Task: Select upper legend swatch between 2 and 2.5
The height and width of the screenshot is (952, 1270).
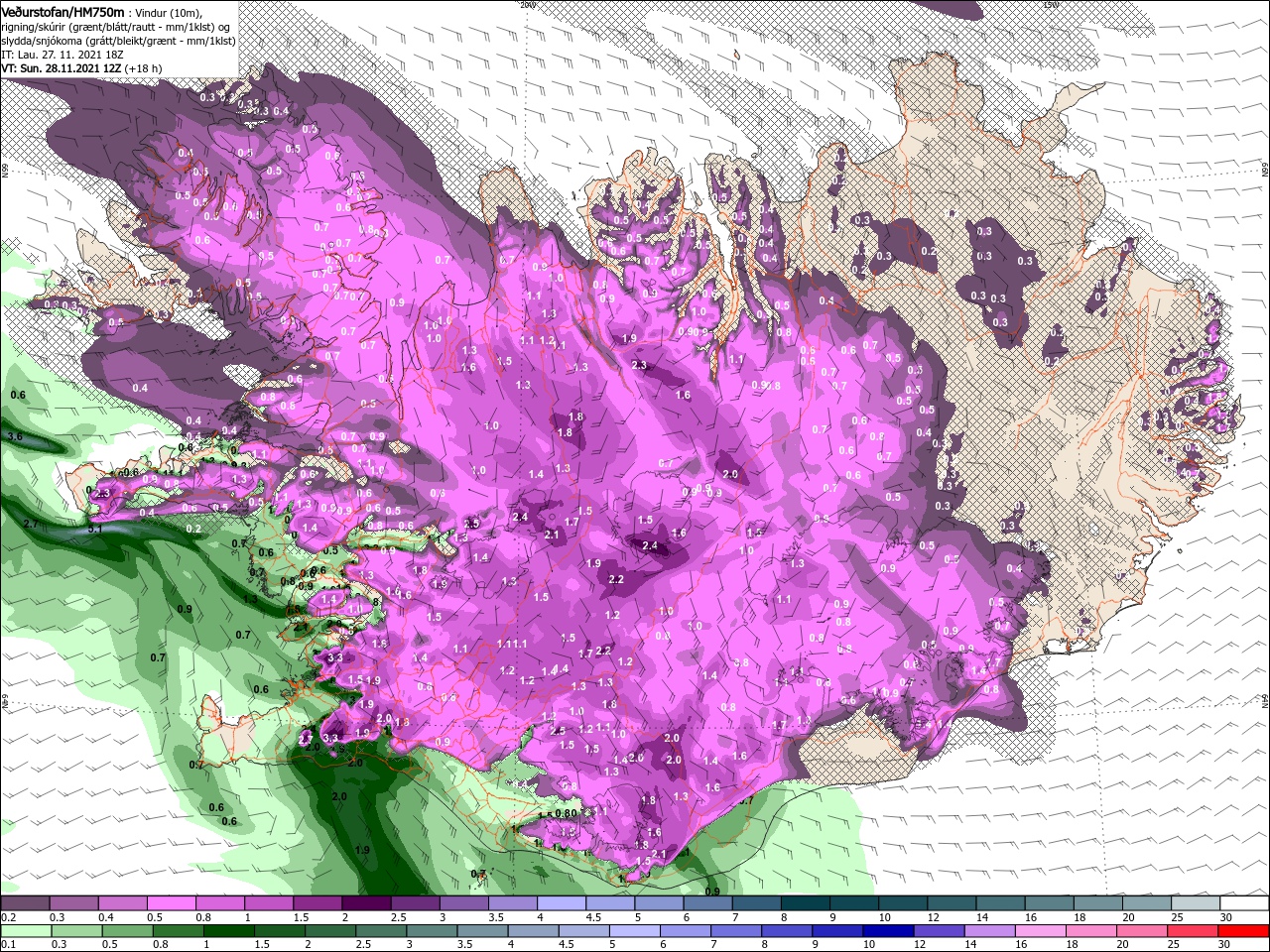Action: (366, 903)
